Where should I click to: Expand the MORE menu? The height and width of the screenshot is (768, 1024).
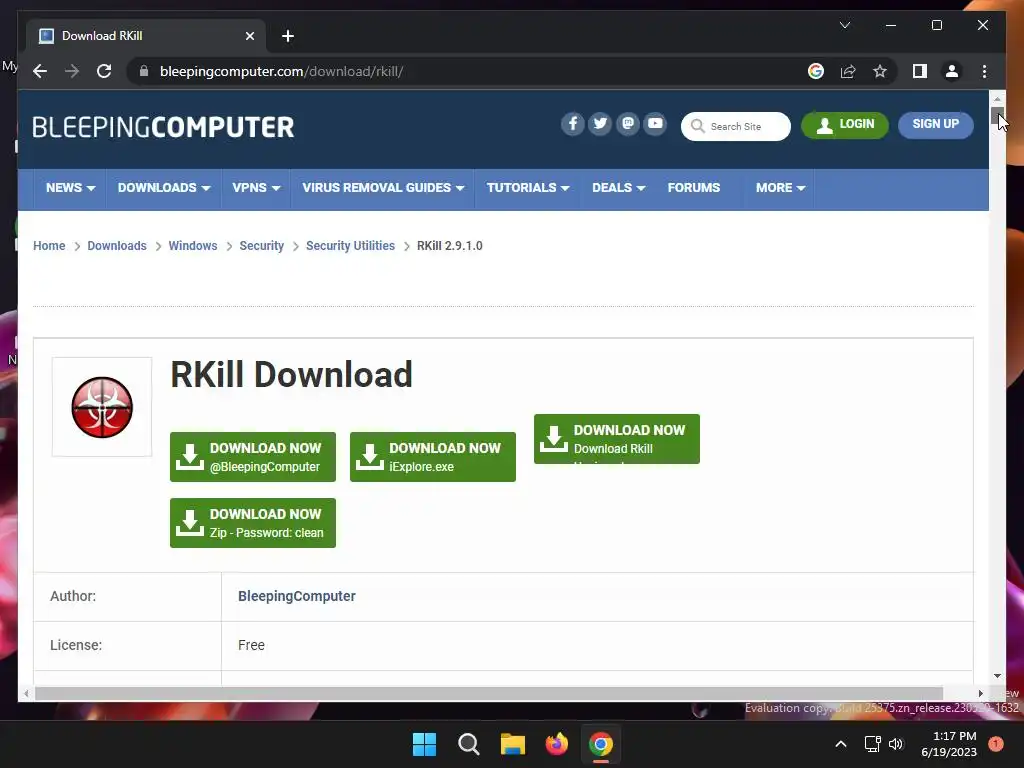pyautogui.click(x=780, y=188)
